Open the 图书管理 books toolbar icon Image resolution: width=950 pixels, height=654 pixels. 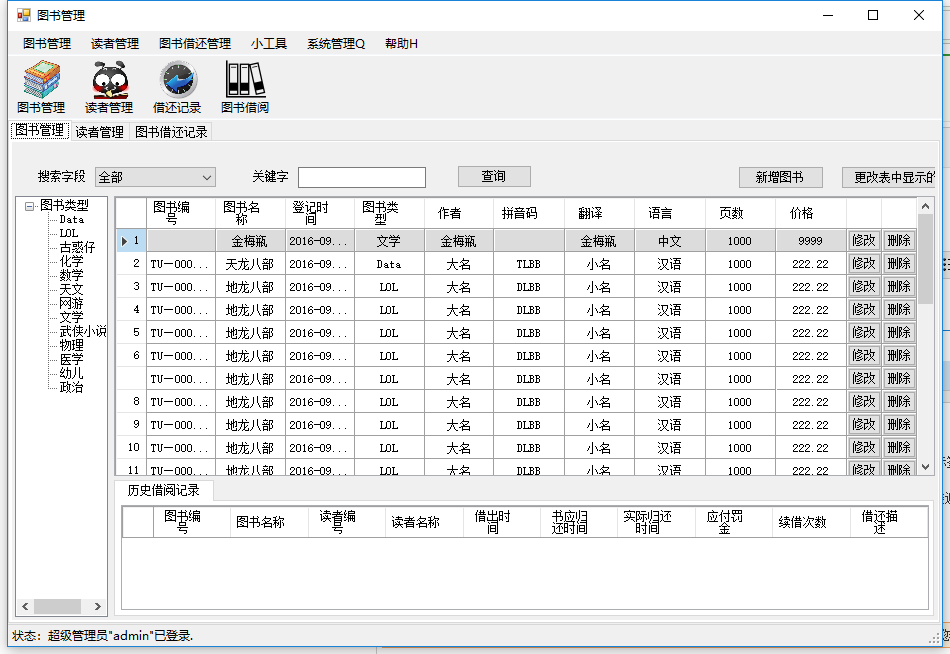41,87
